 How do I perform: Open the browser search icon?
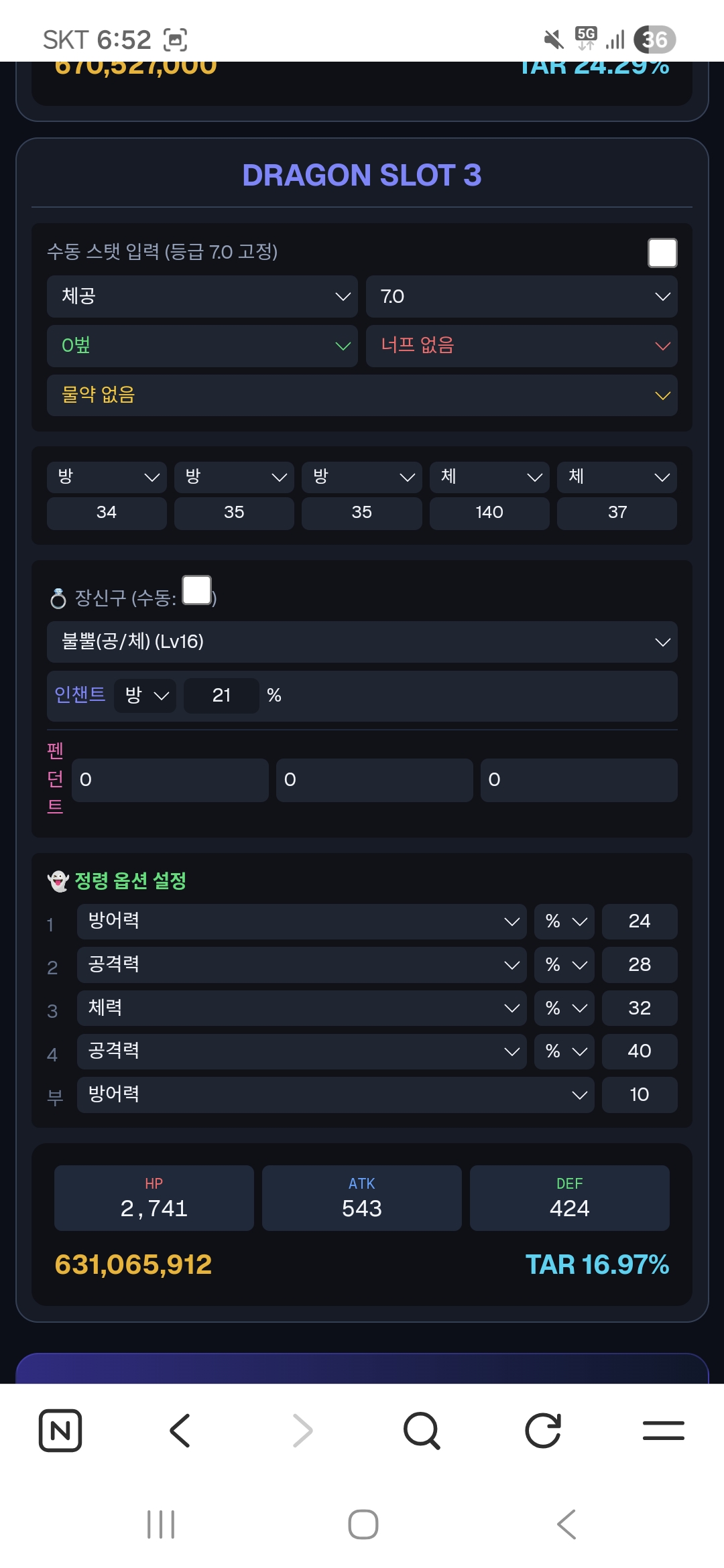click(x=422, y=1431)
